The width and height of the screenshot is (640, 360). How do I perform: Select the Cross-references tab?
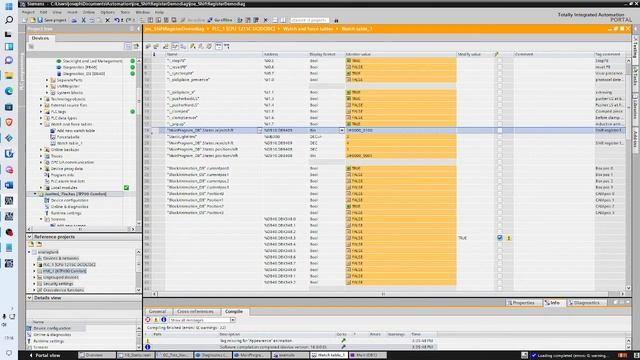196,311
